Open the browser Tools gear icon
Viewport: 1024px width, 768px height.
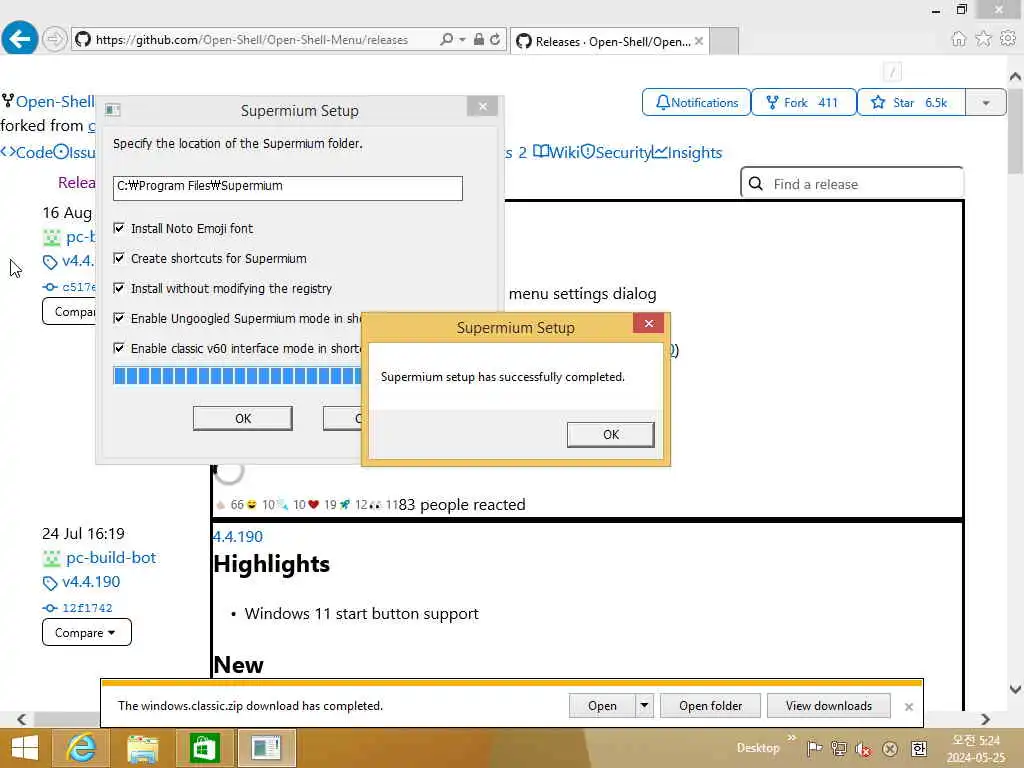click(x=1008, y=39)
